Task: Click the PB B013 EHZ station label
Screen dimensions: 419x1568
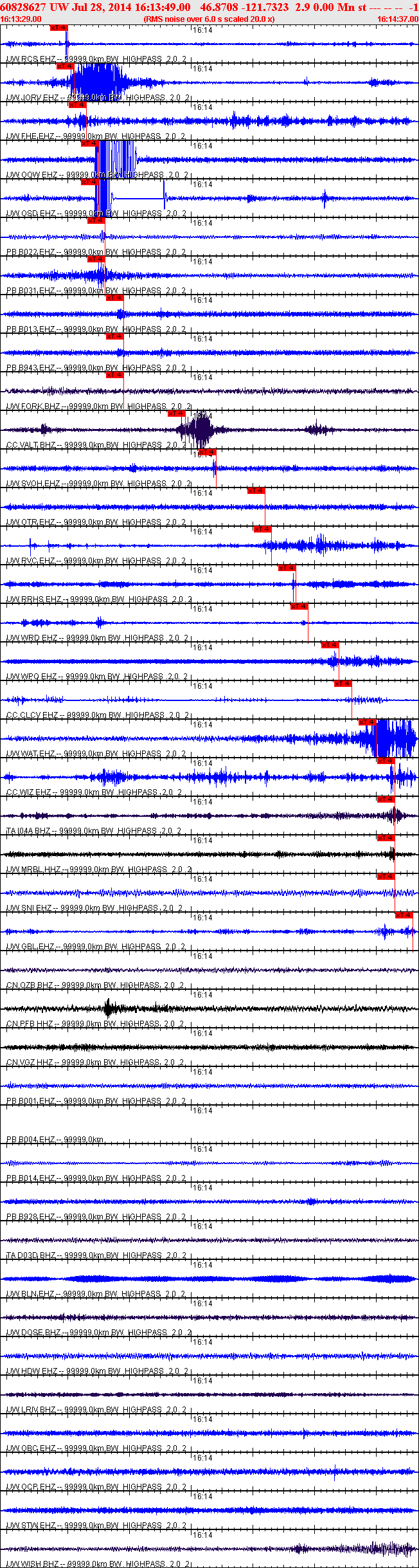Action: coord(96,329)
